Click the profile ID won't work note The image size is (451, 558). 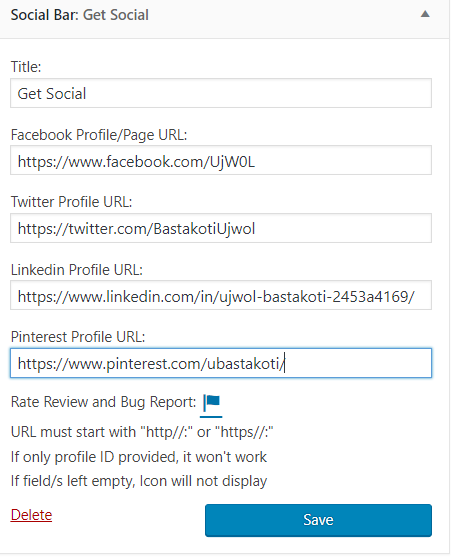[x=139, y=457]
